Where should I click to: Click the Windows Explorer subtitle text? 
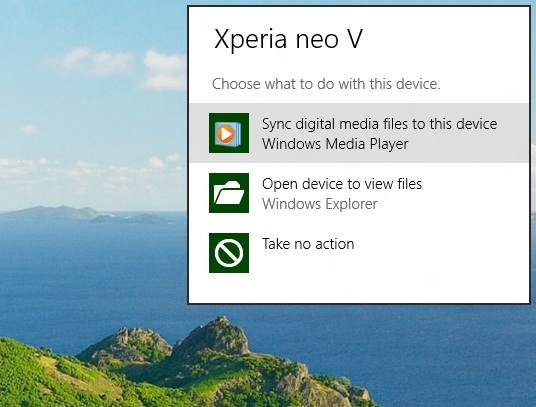320,204
